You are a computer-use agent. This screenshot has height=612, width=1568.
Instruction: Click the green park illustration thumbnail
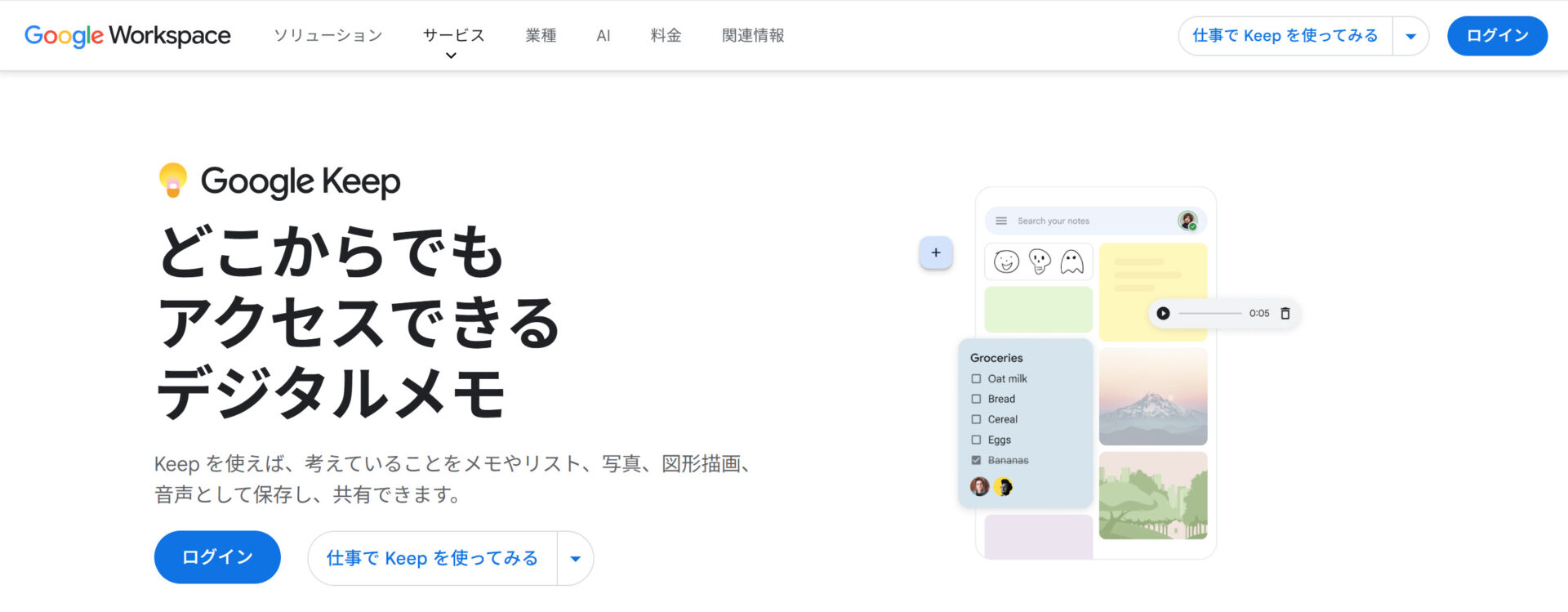point(1153,495)
